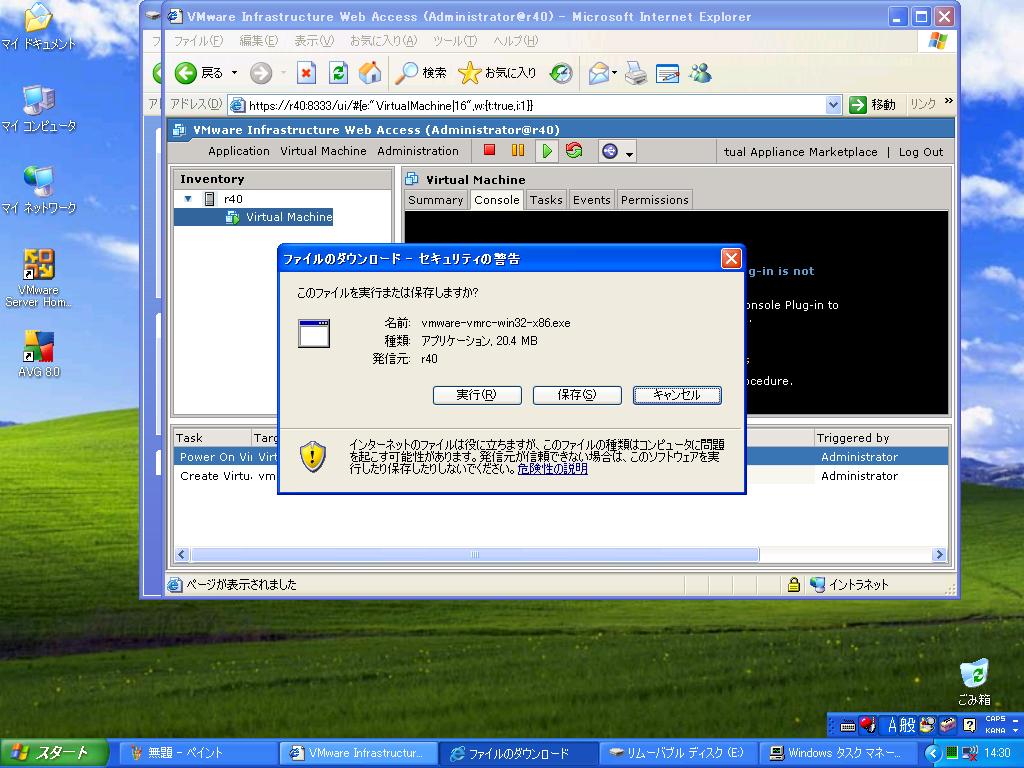Viewport: 1024px width, 768px height.
Task: Click the task list scroll left arrow
Action: 182,555
